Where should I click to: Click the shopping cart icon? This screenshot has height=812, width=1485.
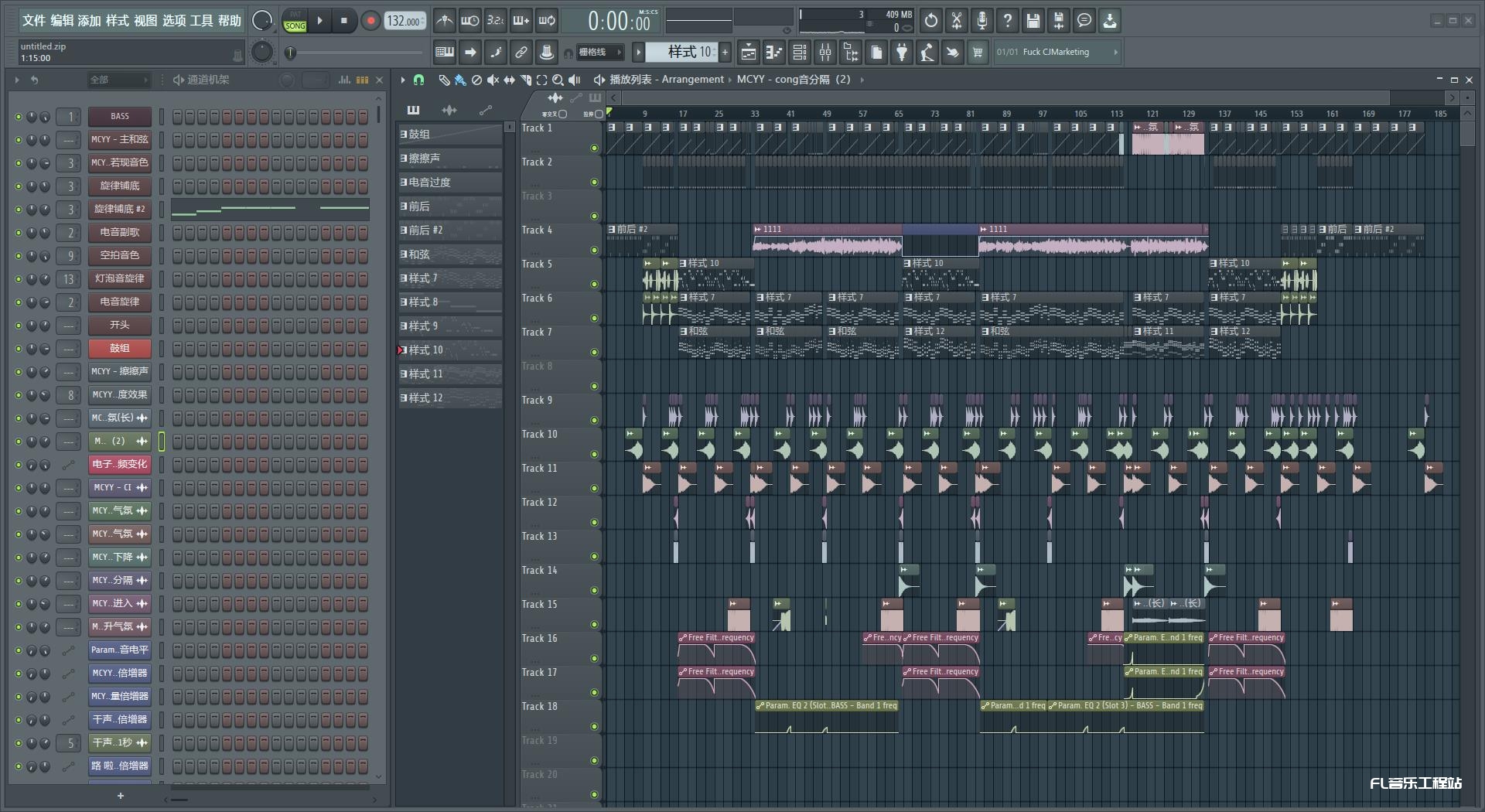pyautogui.click(x=978, y=53)
